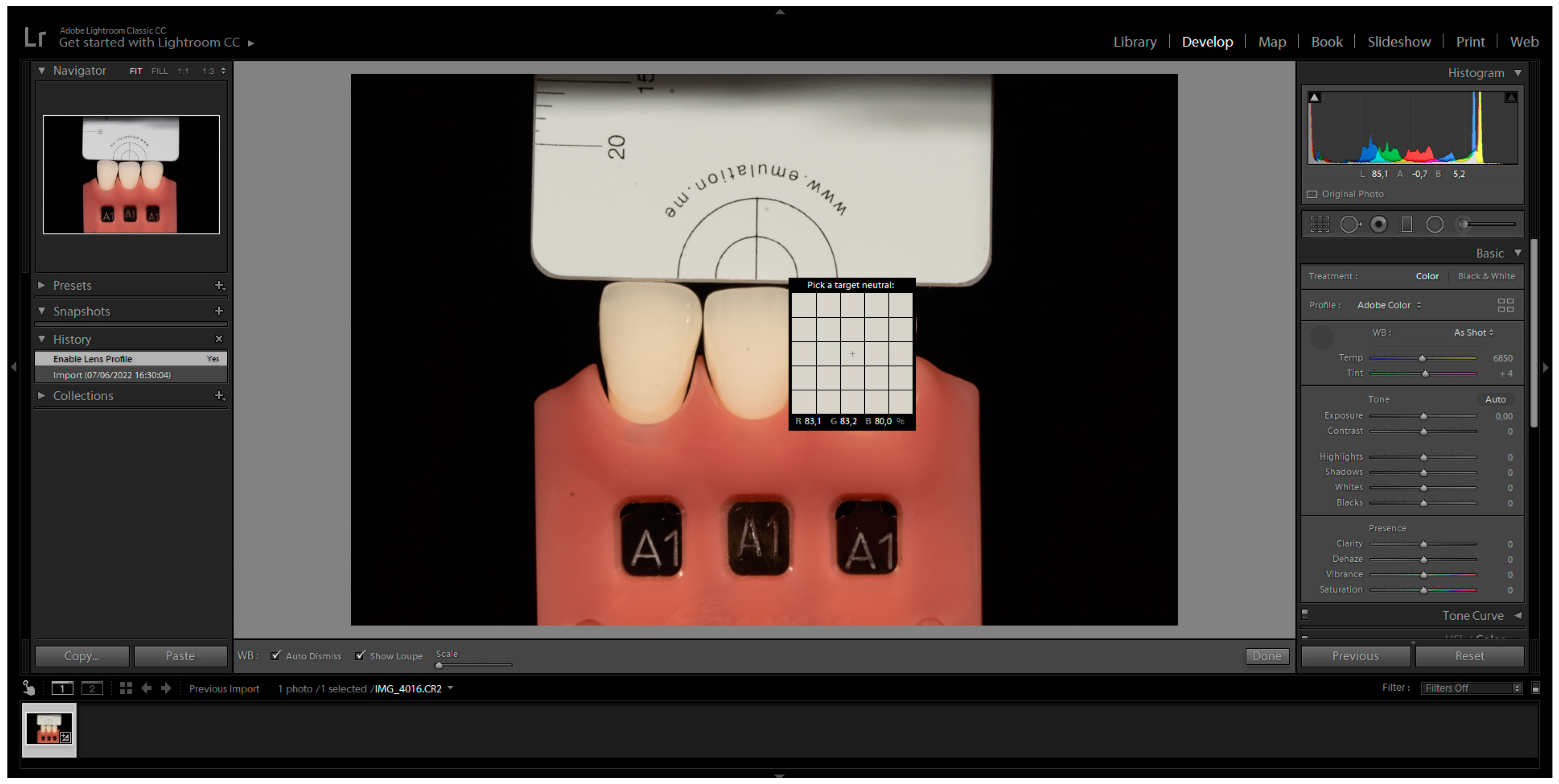Open the Print module

tap(1469, 42)
